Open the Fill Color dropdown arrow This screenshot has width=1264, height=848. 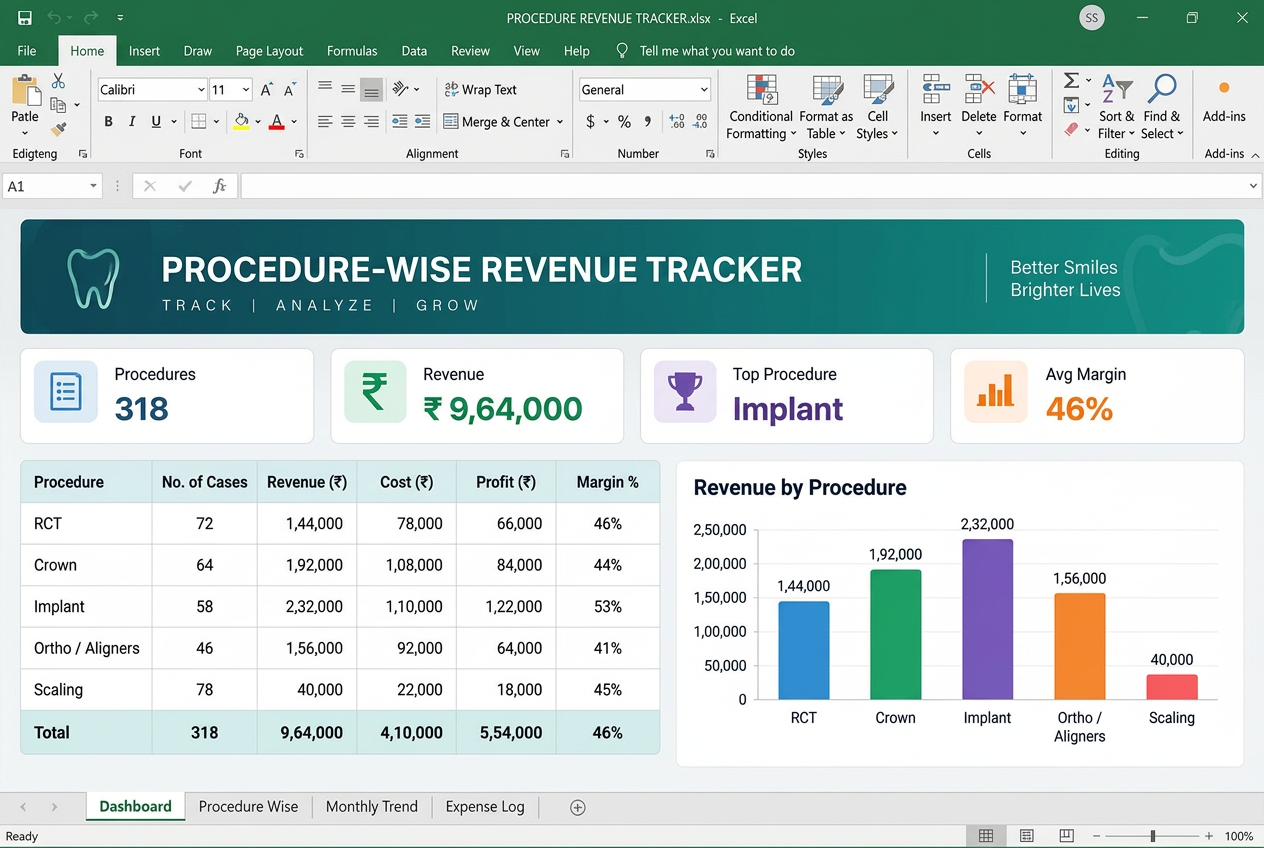(x=258, y=122)
